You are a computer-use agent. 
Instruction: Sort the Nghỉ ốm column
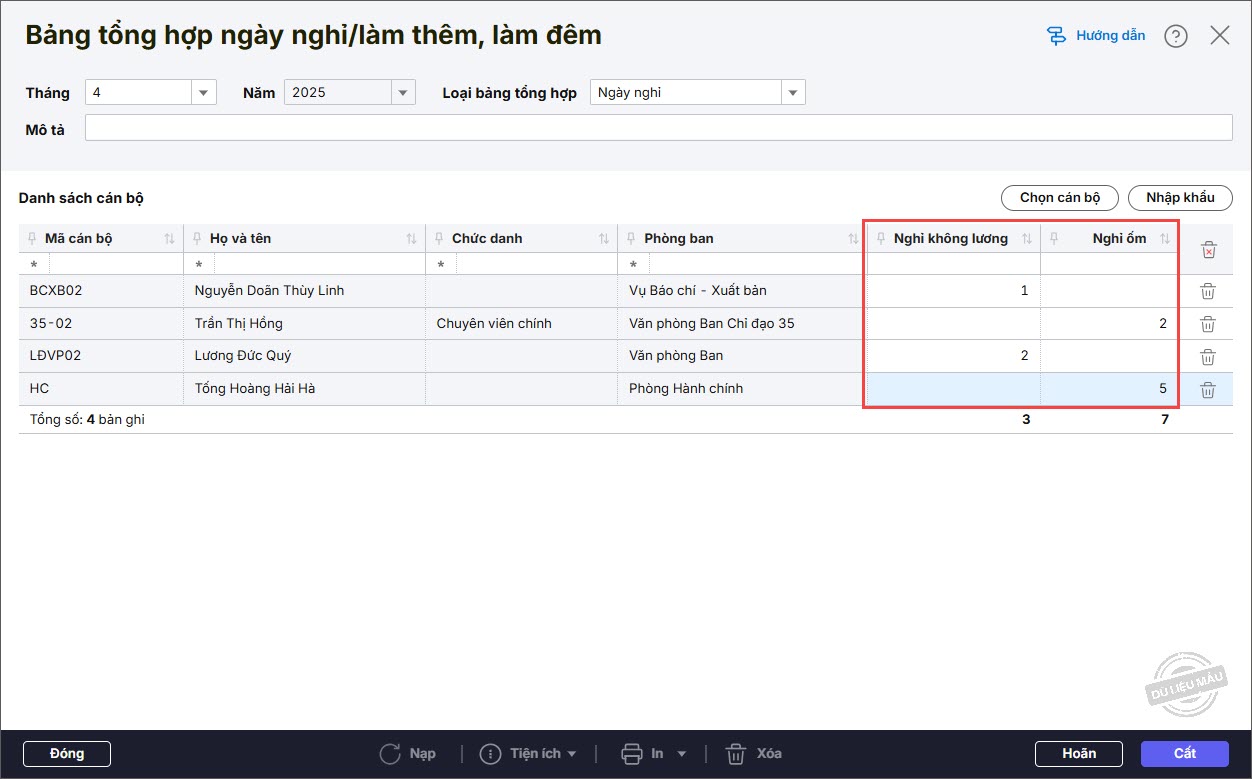point(1165,239)
